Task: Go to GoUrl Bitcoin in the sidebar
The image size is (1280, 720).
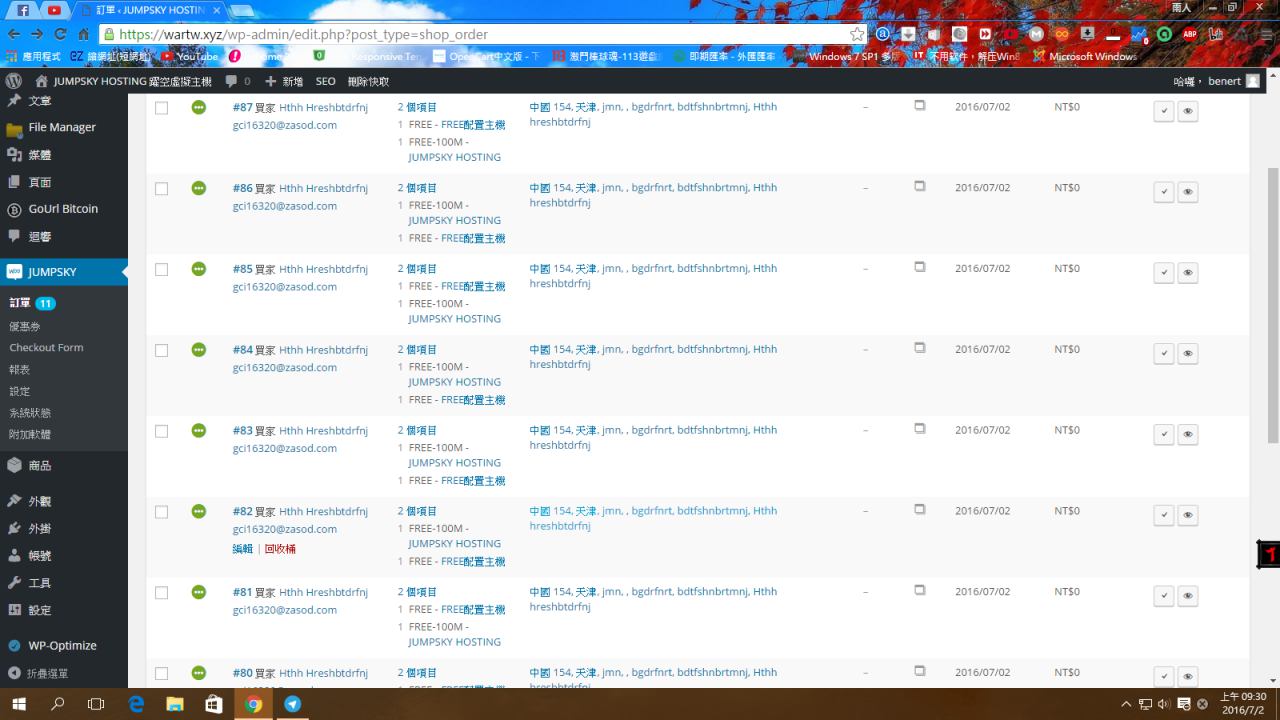Action: [63, 209]
